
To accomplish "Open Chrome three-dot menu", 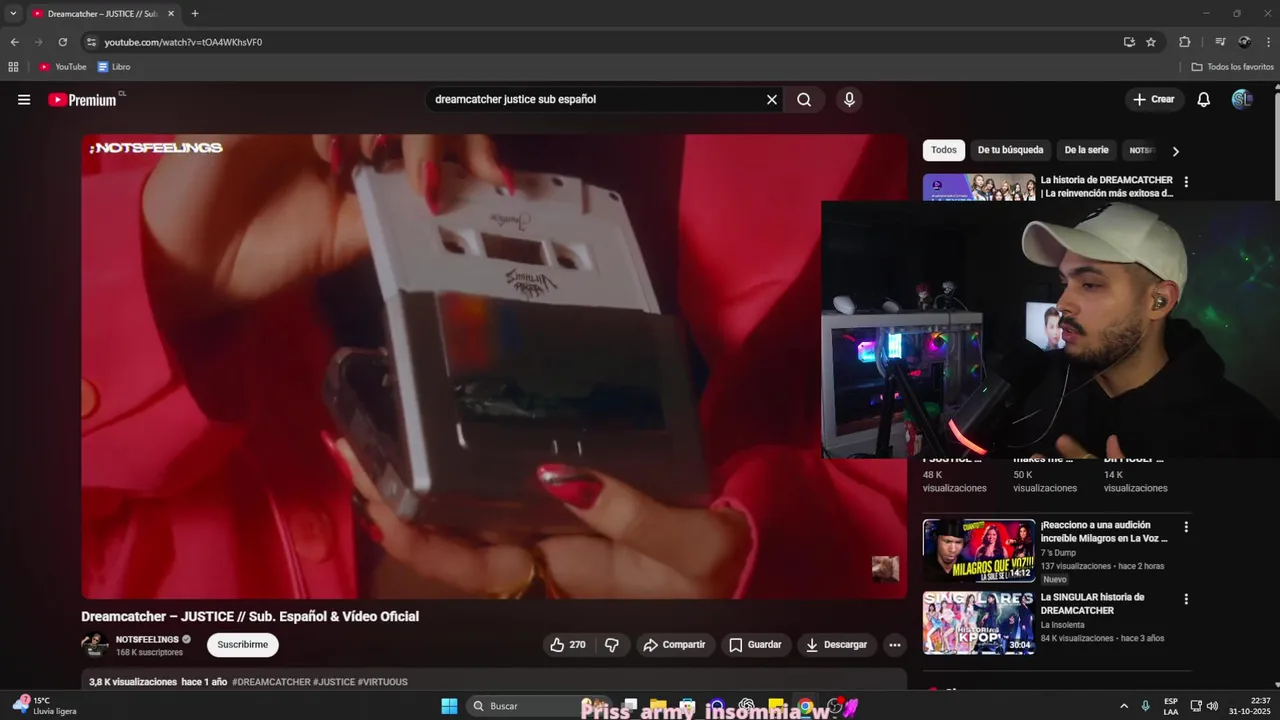I will [x=1267, y=42].
